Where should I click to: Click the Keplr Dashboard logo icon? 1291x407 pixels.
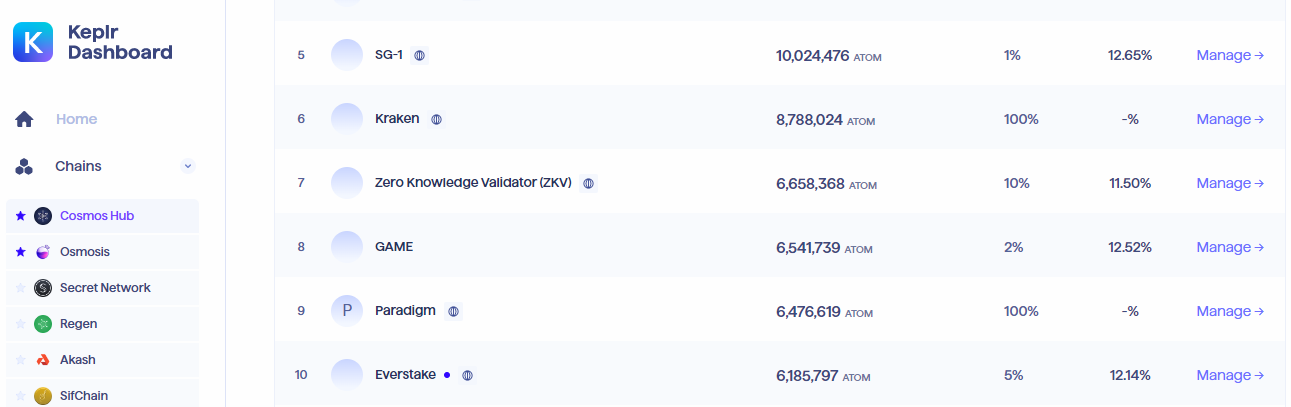(33, 43)
